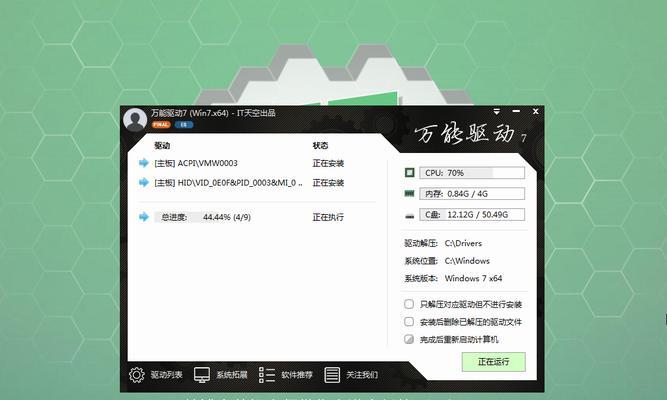Minimize the 万能驱动7 window

[x=516, y=111]
